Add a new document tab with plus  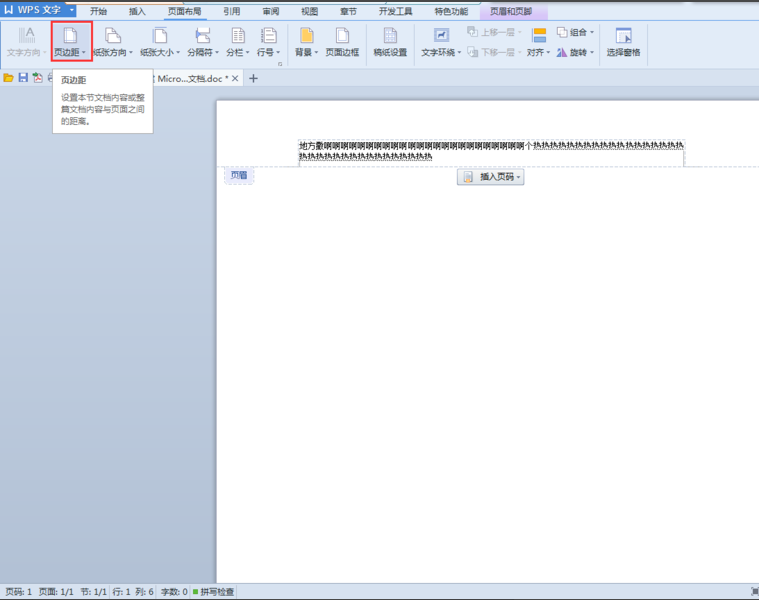coord(253,78)
